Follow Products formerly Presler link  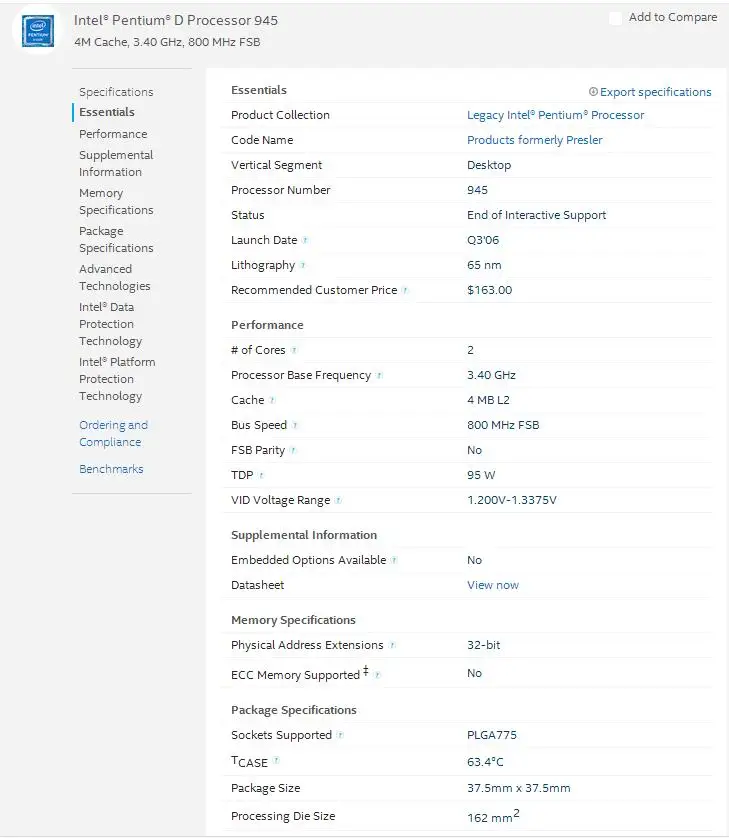tap(534, 140)
